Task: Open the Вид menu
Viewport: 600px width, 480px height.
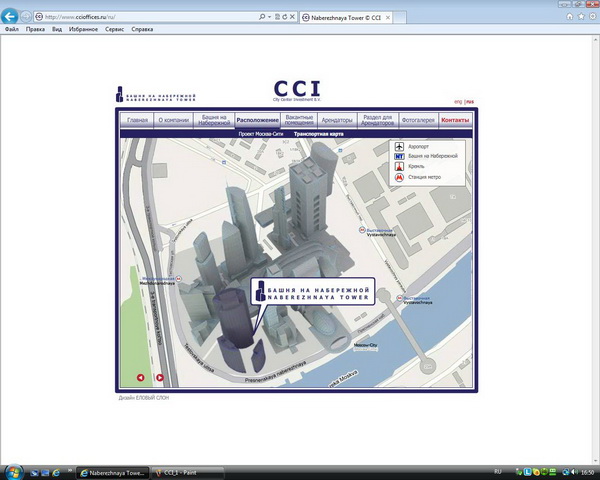Action: tap(57, 29)
